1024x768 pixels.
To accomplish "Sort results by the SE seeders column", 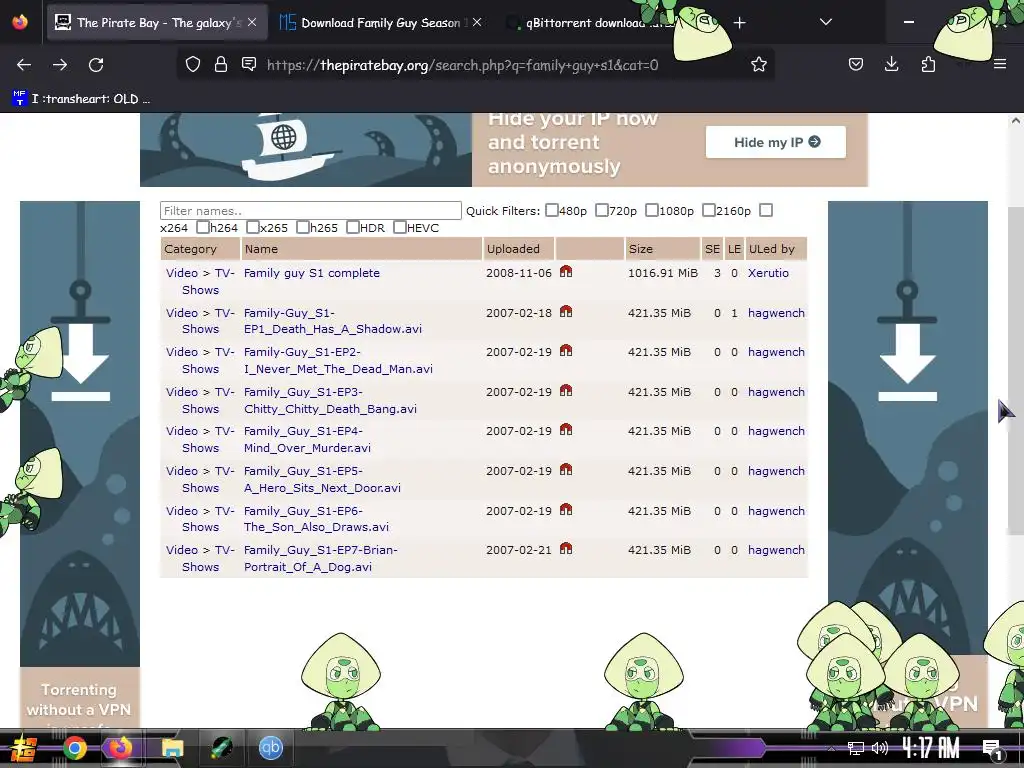I will point(712,249).
